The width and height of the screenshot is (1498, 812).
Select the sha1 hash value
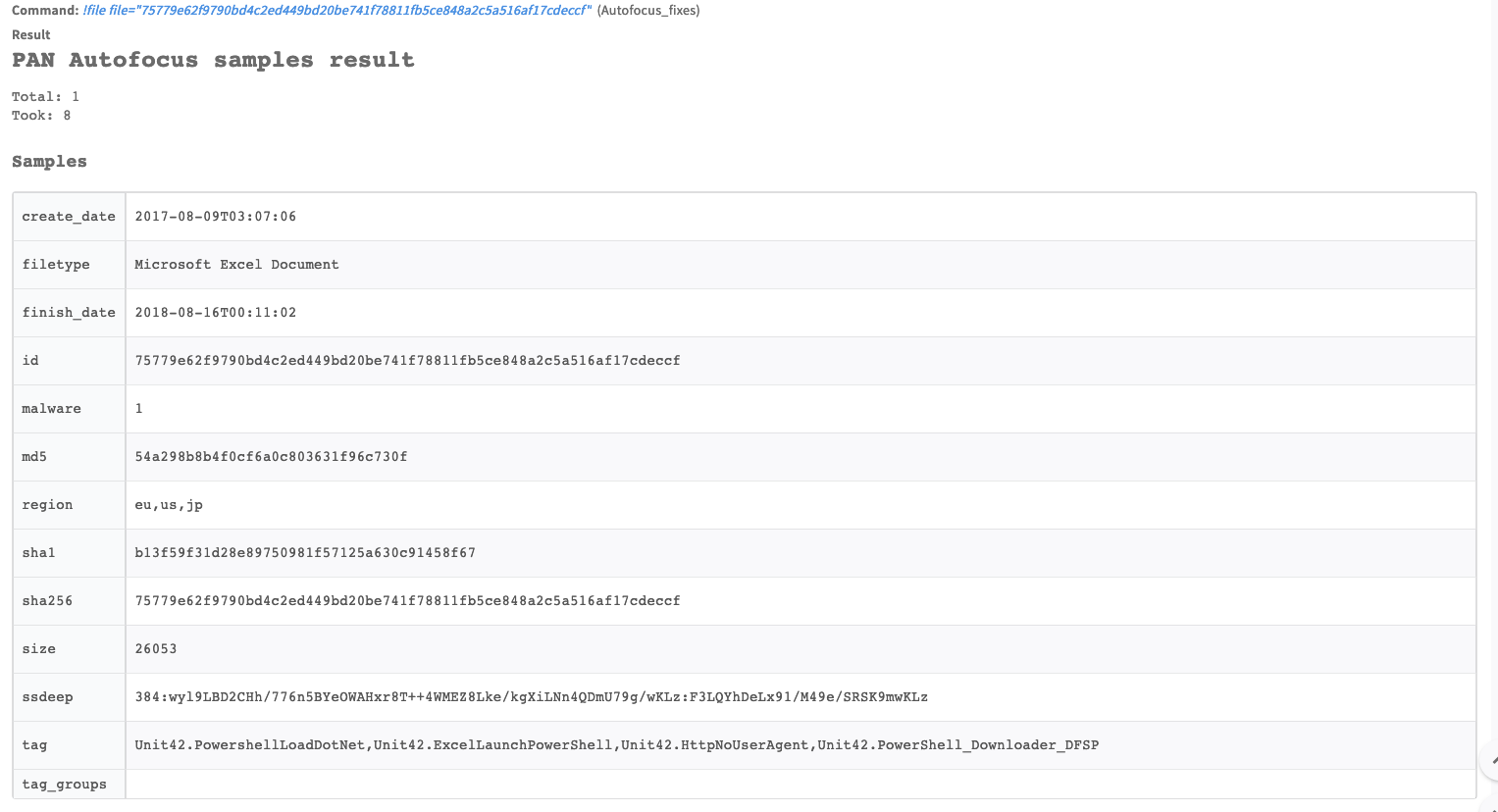[x=305, y=553]
